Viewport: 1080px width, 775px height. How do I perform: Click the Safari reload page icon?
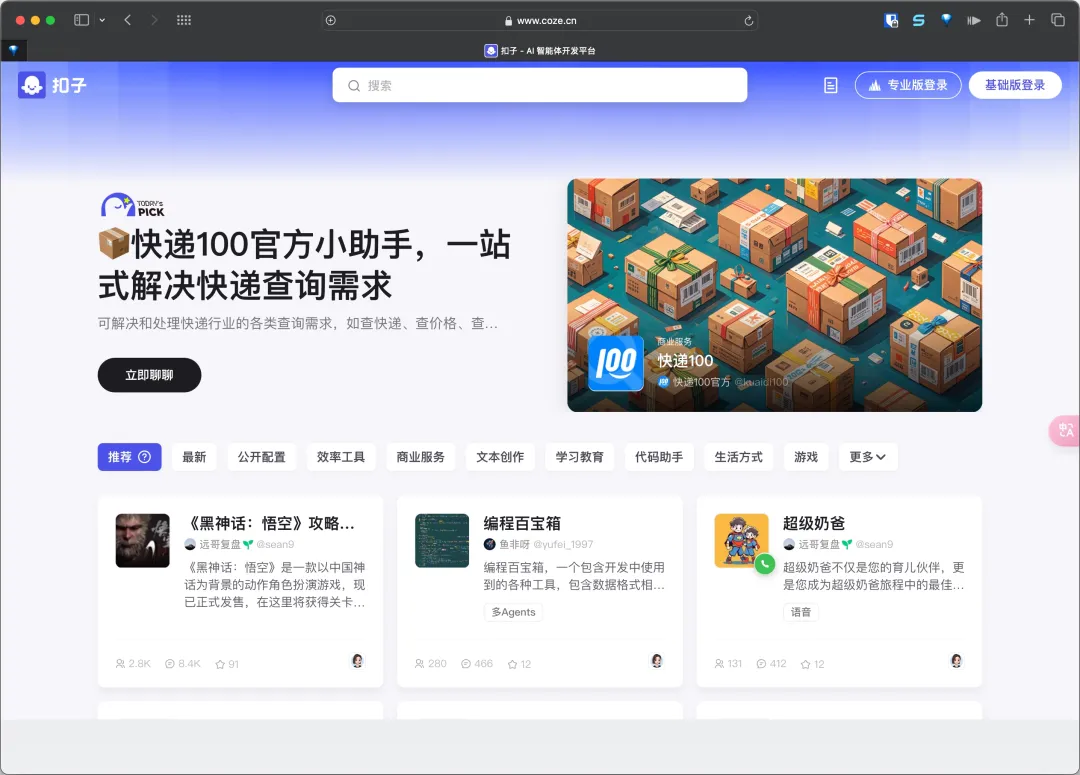748,20
